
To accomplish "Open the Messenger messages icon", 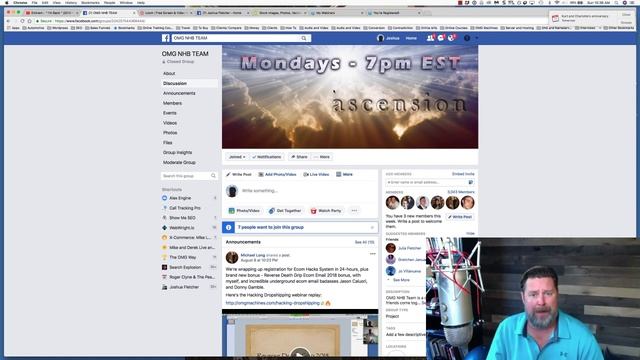I will coord(441,38).
